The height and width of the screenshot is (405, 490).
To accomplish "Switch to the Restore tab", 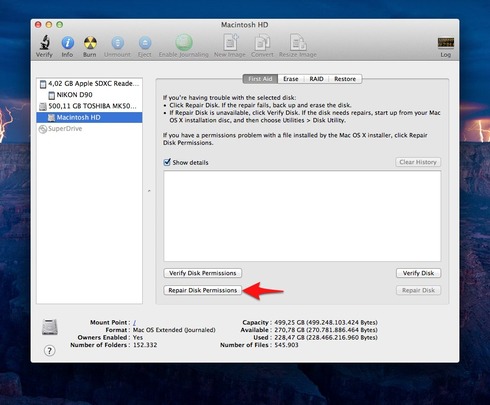I will (345, 79).
